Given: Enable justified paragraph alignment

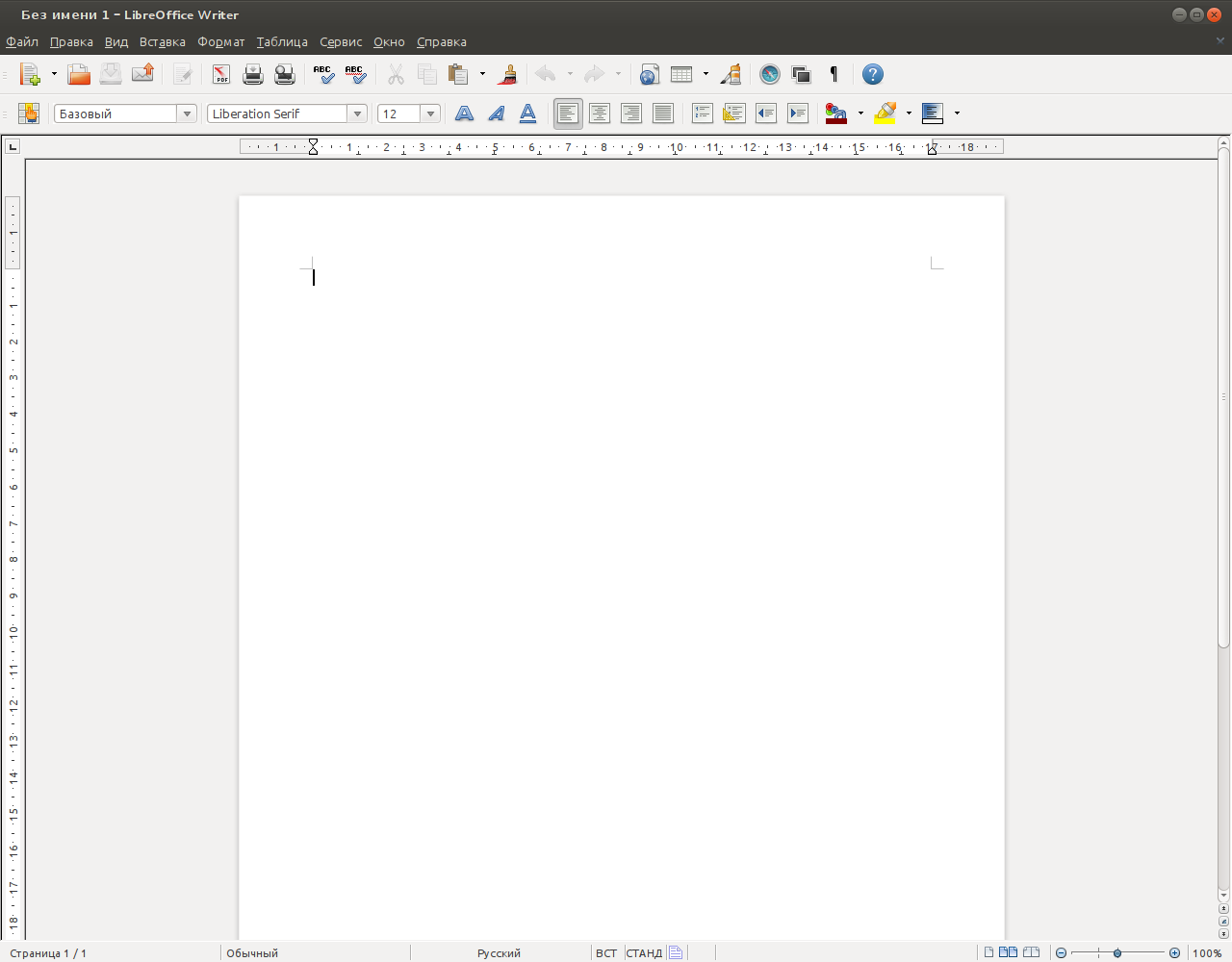Looking at the screenshot, I should 662,114.
